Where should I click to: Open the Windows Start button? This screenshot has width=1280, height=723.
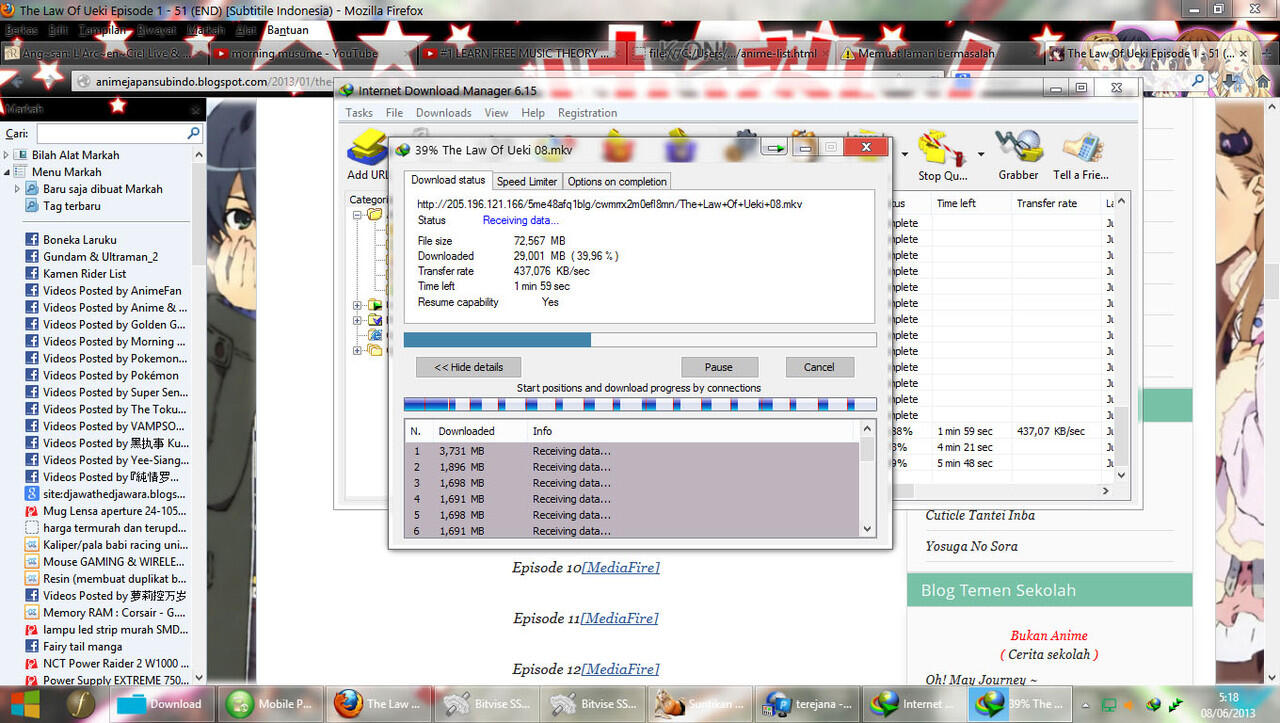(26, 703)
